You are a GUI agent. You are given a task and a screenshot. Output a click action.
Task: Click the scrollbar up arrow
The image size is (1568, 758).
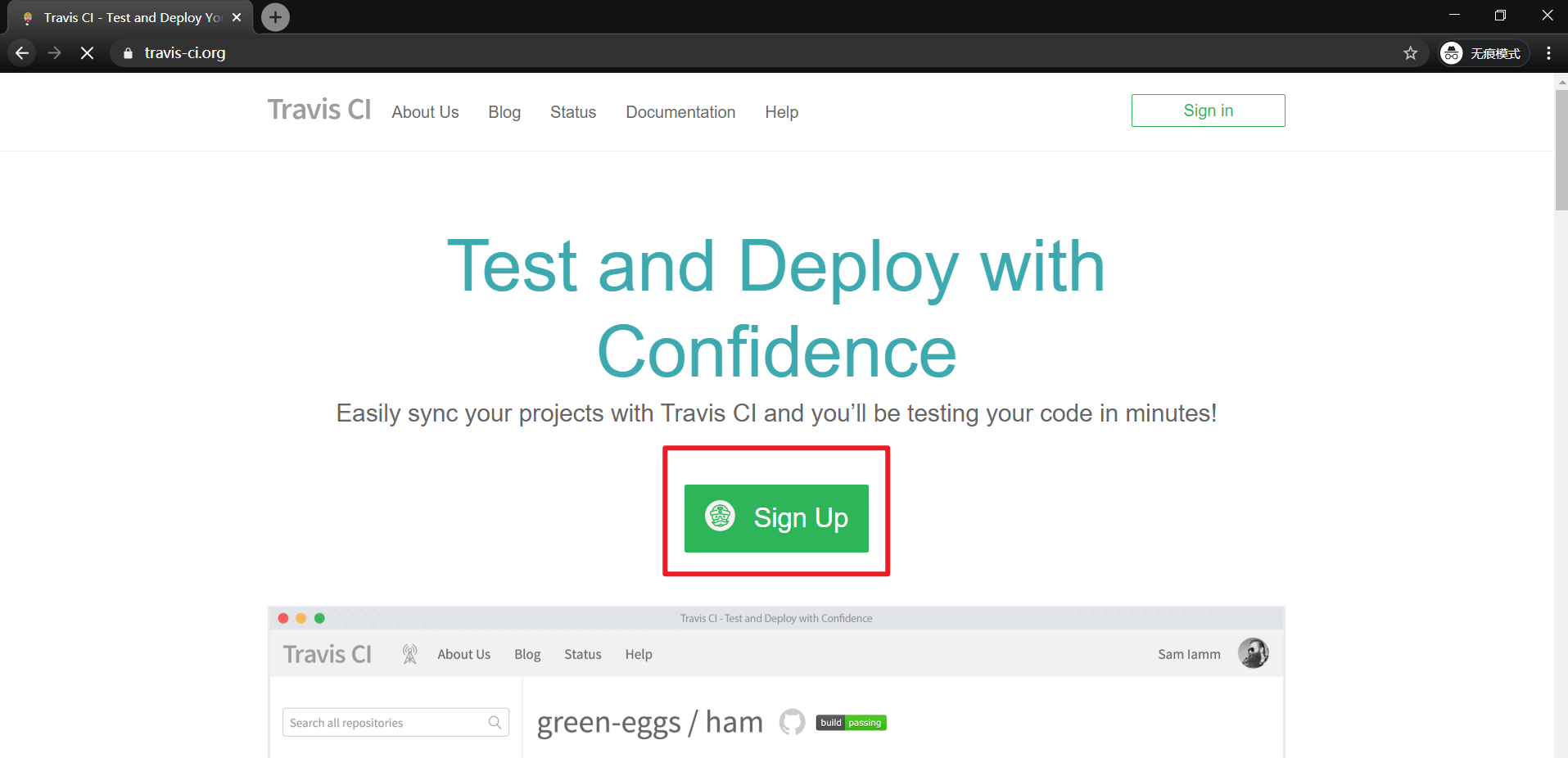pyautogui.click(x=1561, y=81)
